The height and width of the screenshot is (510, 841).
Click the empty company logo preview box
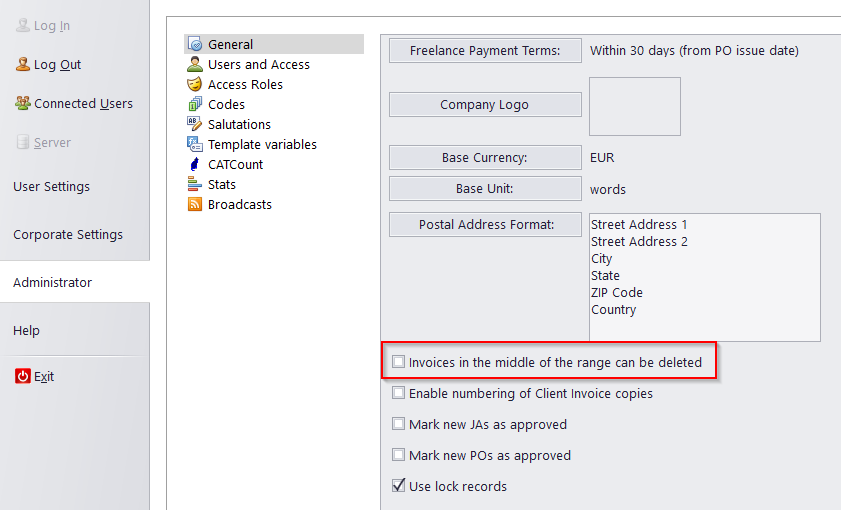pyautogui.click(x=635, y=106)
